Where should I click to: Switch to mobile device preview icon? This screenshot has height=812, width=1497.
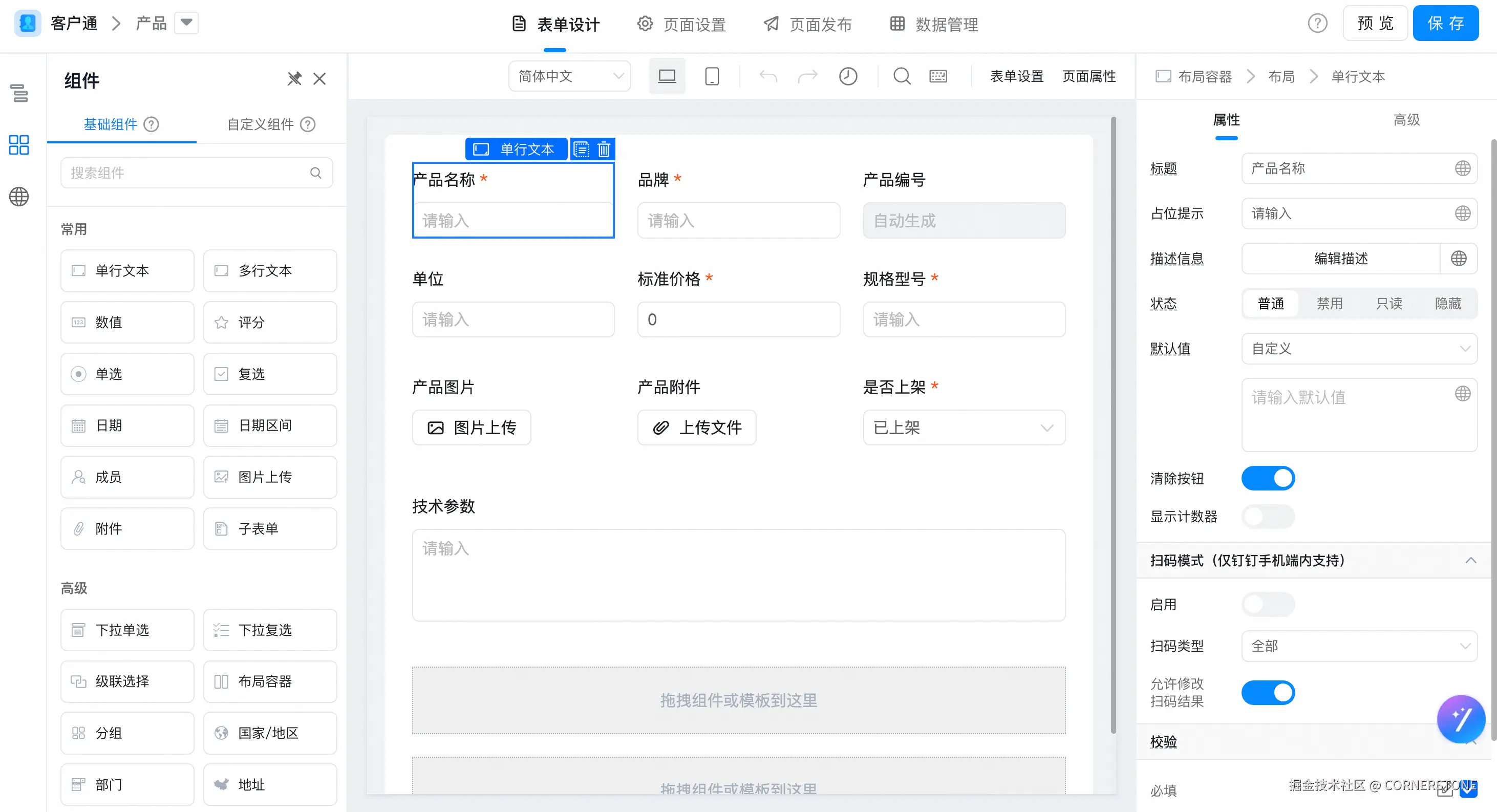coord(712,76)
